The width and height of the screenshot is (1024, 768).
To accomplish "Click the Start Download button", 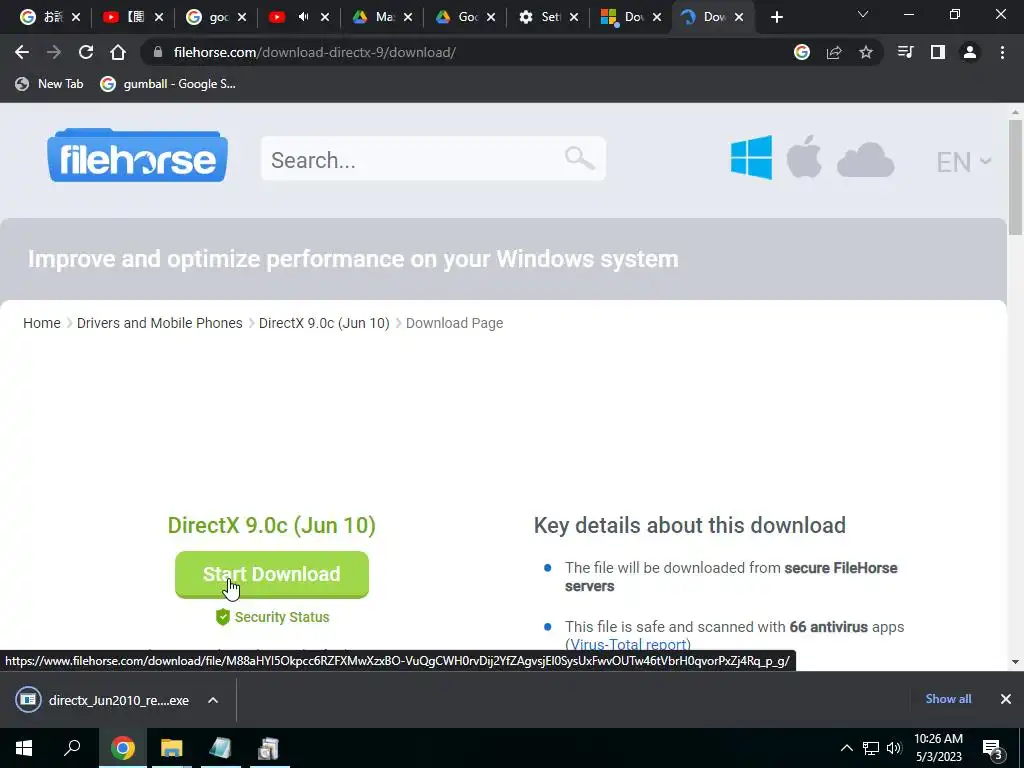I will coord(272,575).
